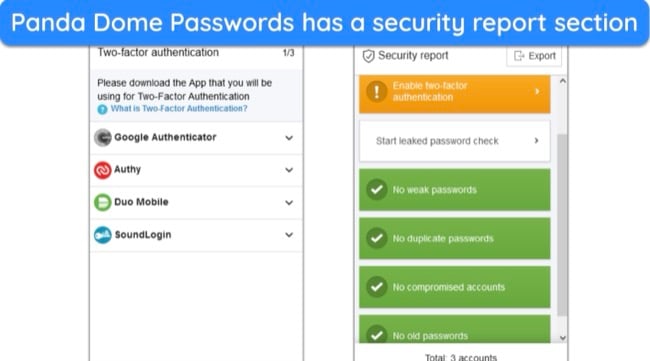Expand the Google Authenticator section
650x361 pixels.
289,138
